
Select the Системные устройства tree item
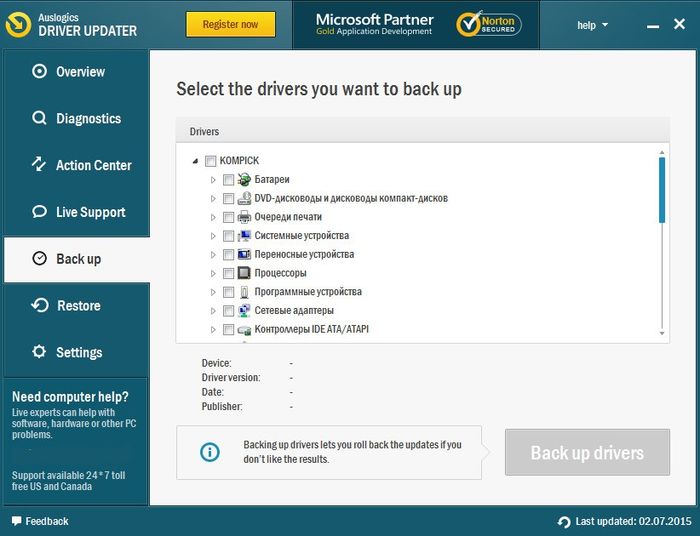[301, 236]
